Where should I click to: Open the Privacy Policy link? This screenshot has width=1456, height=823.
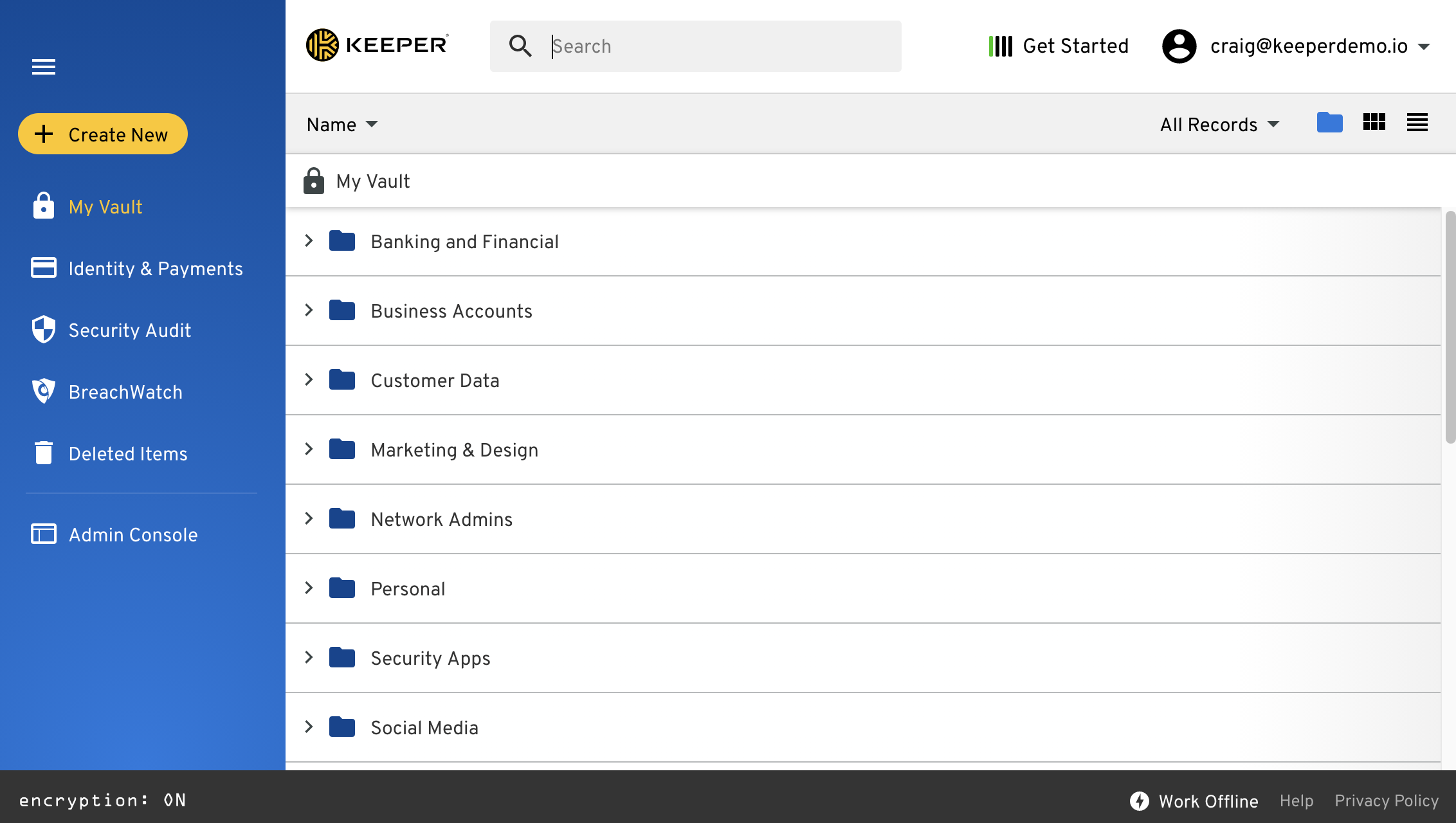[x=1386, y=801]
